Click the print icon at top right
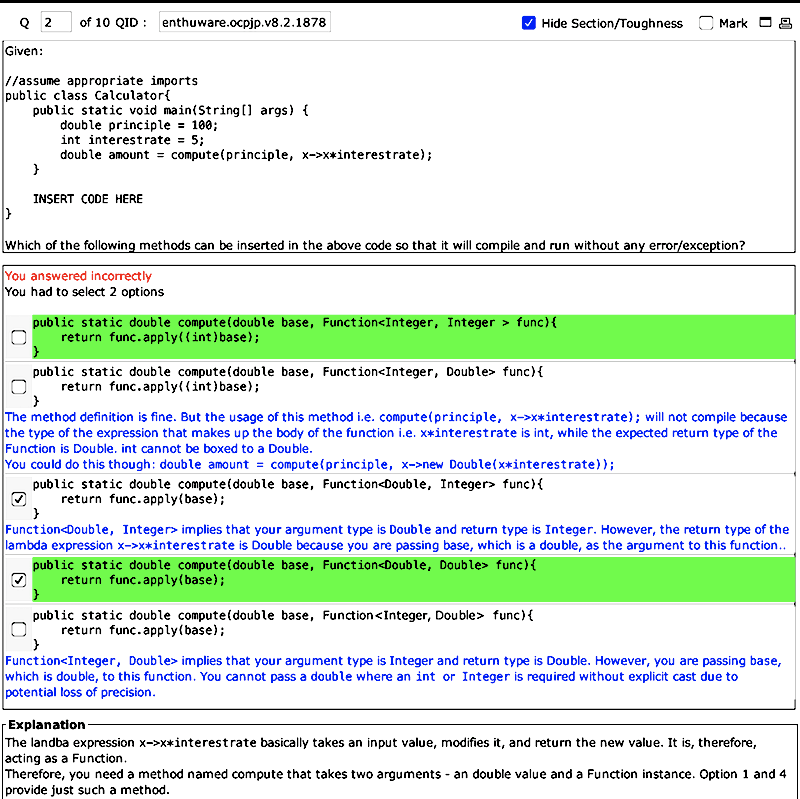800x799 pixels. coord(785,22)
